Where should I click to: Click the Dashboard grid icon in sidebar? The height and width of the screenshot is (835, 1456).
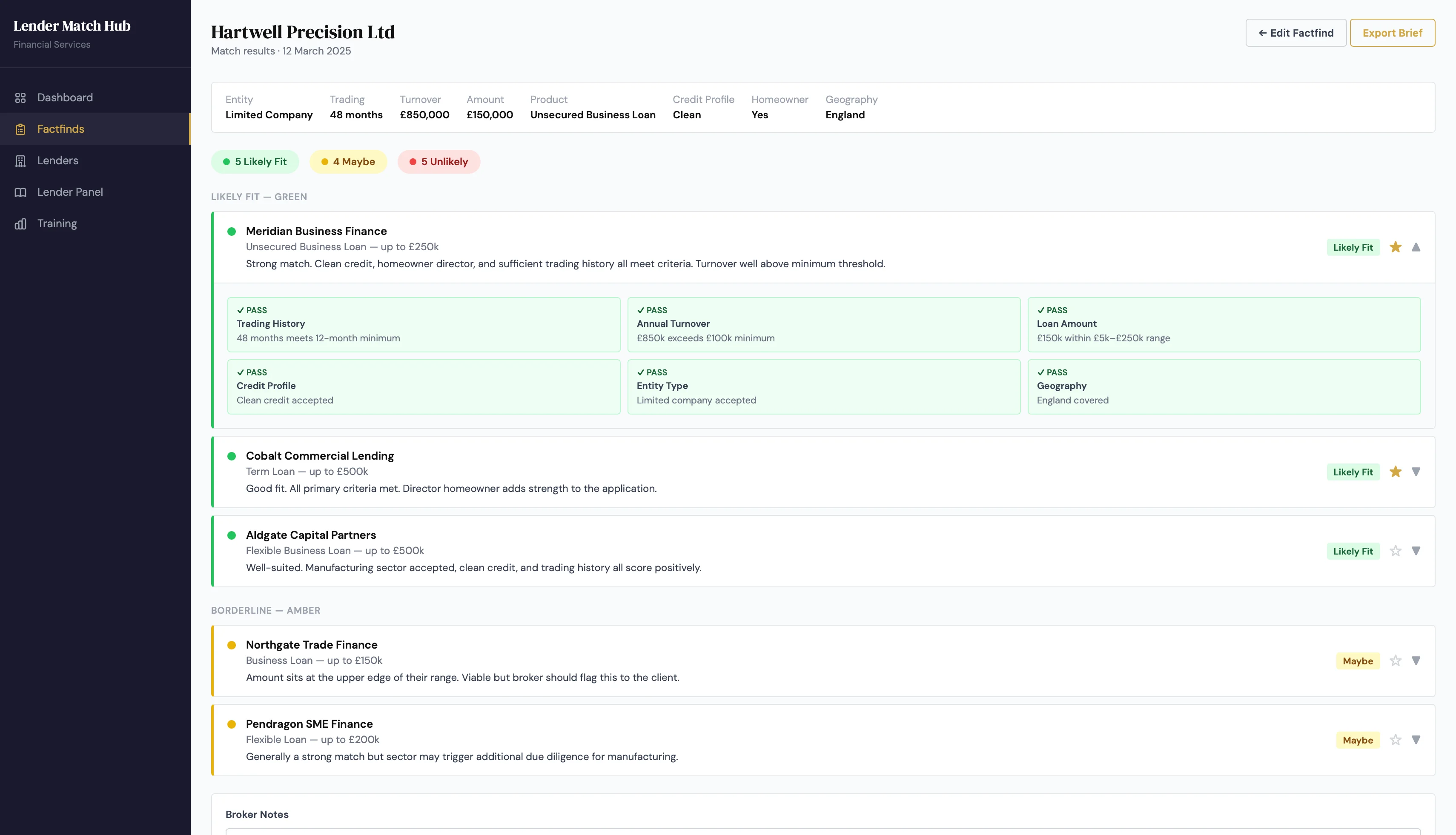coord(21,98)
